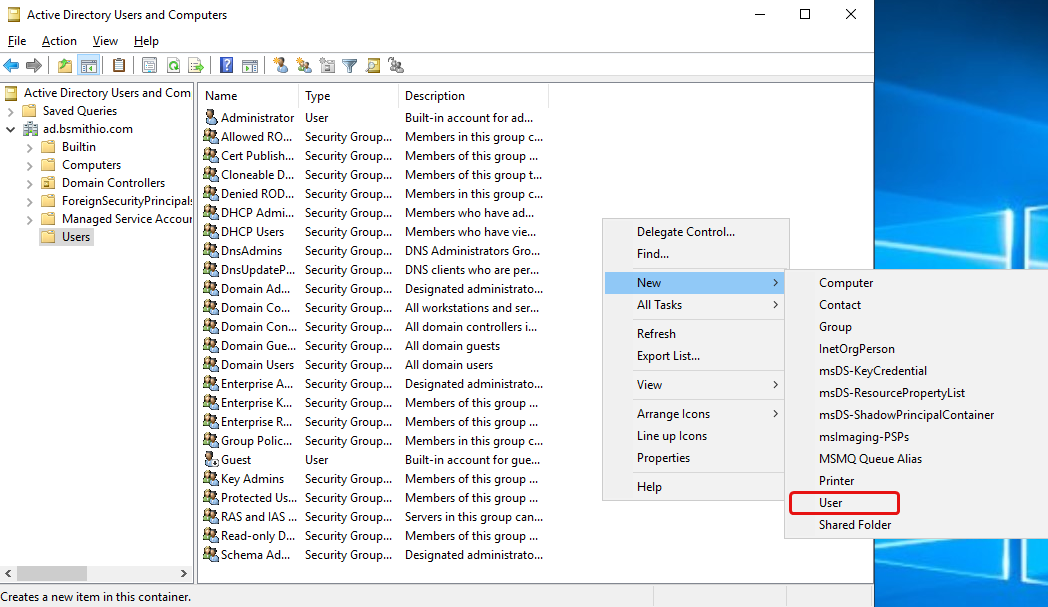Click the tree pane scroll left arrow
Viewport: 1048px width, 607px height.
(x=8, y=574)
